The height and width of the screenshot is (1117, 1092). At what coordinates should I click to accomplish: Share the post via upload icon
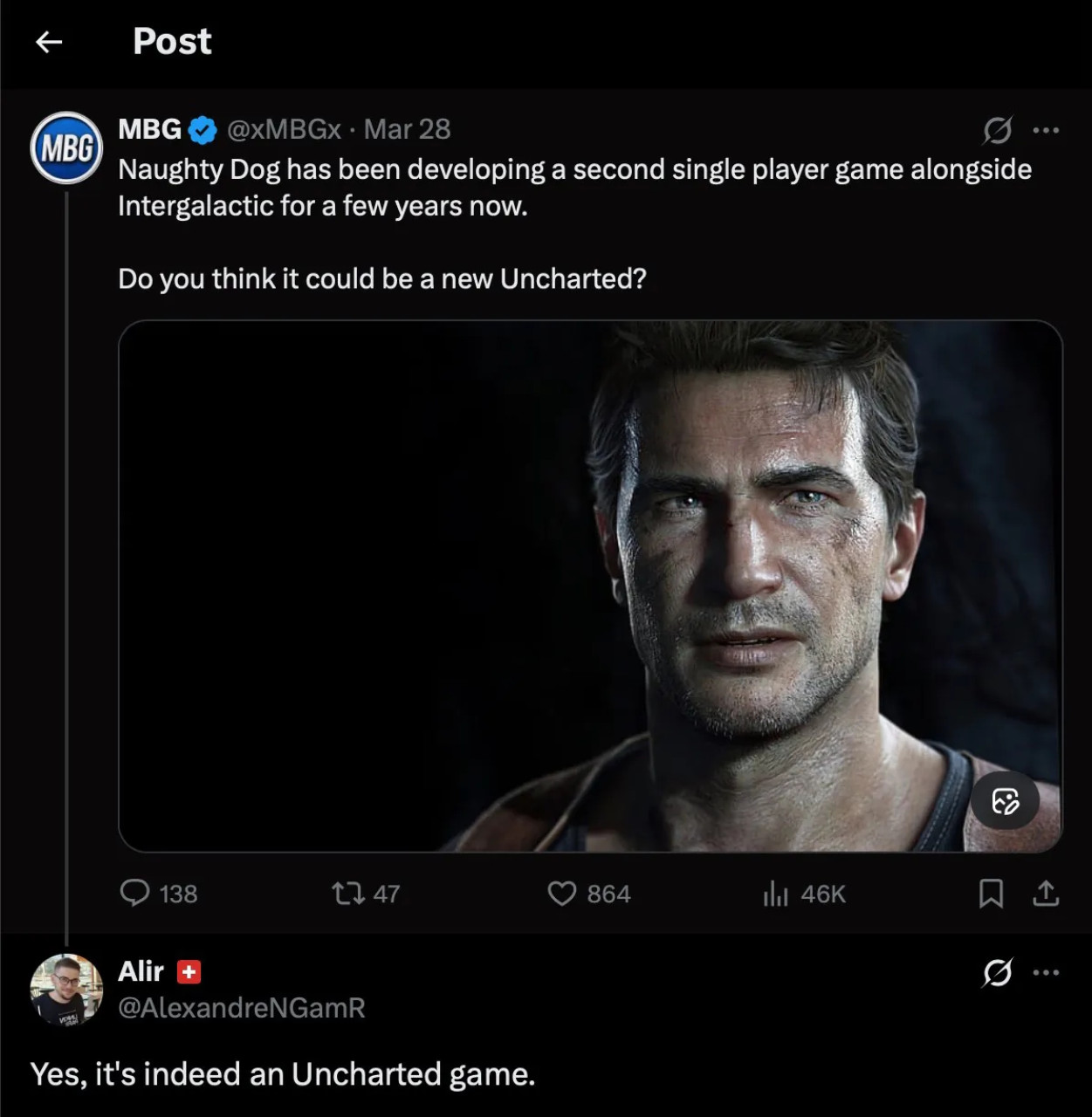(1045, 893)
